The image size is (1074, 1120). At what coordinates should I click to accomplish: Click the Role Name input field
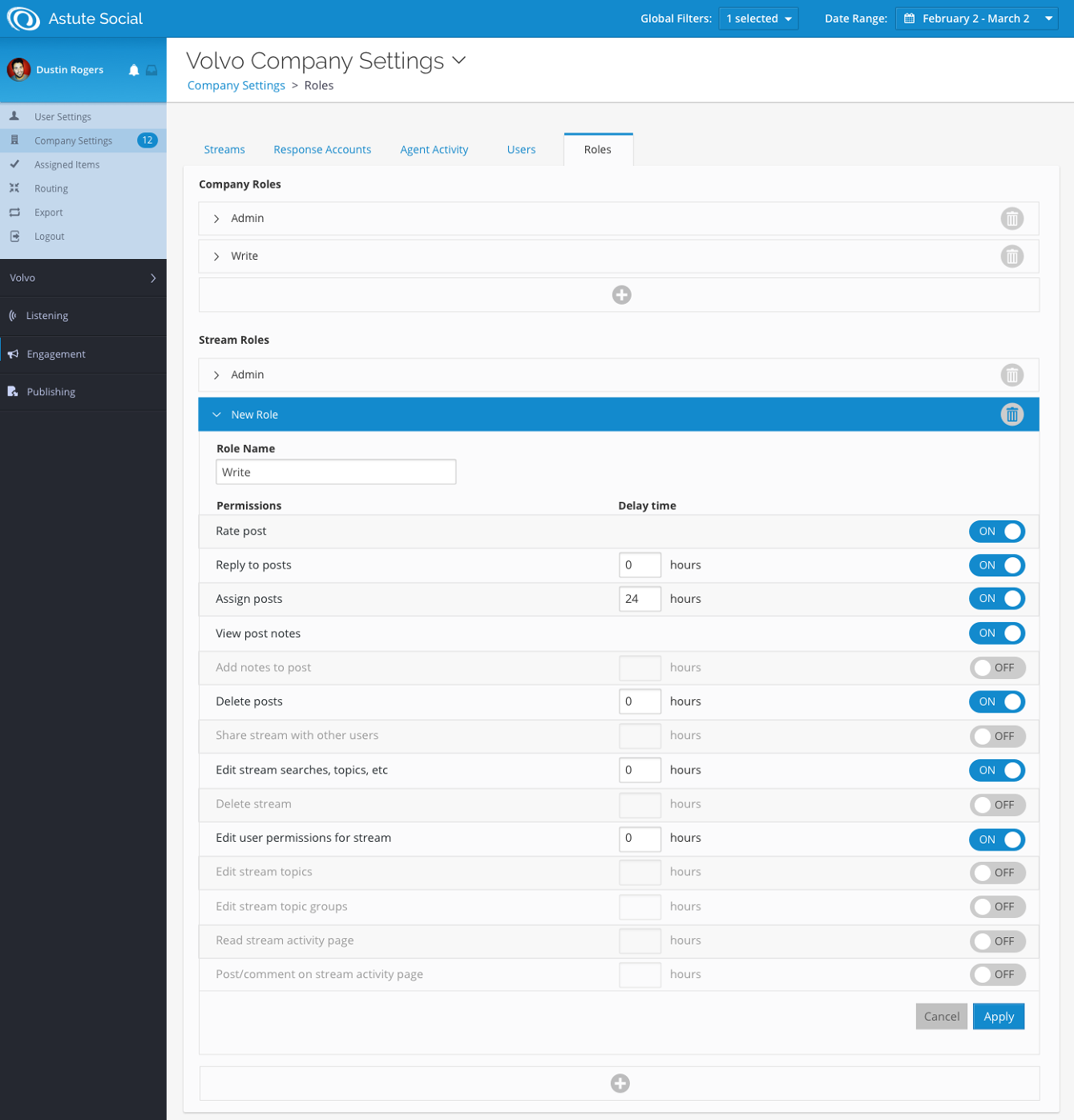pos(336,472)
